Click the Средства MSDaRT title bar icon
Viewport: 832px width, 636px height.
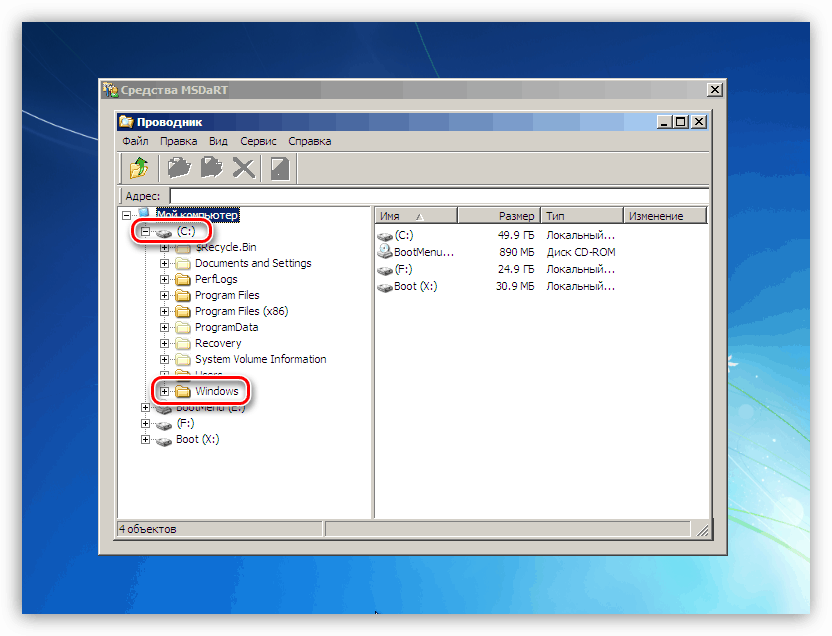[x=110, y=90]
